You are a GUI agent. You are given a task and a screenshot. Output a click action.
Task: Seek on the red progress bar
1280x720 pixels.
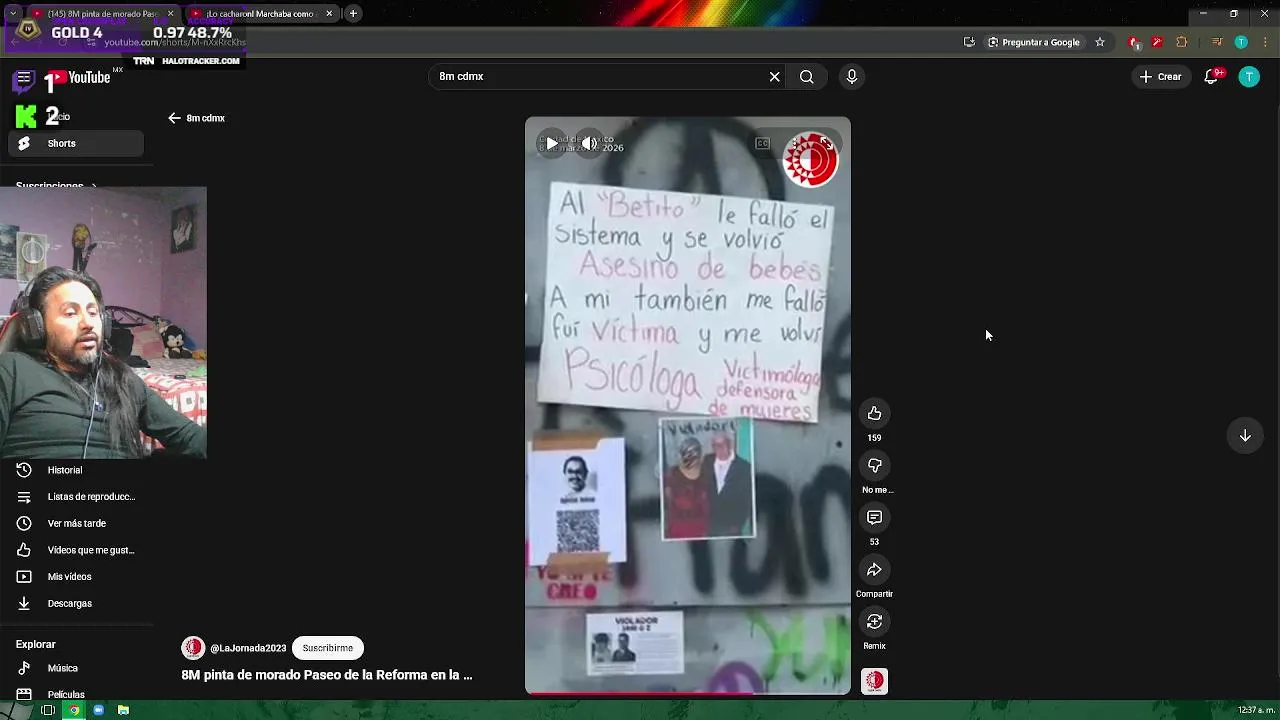click(688, 692)
